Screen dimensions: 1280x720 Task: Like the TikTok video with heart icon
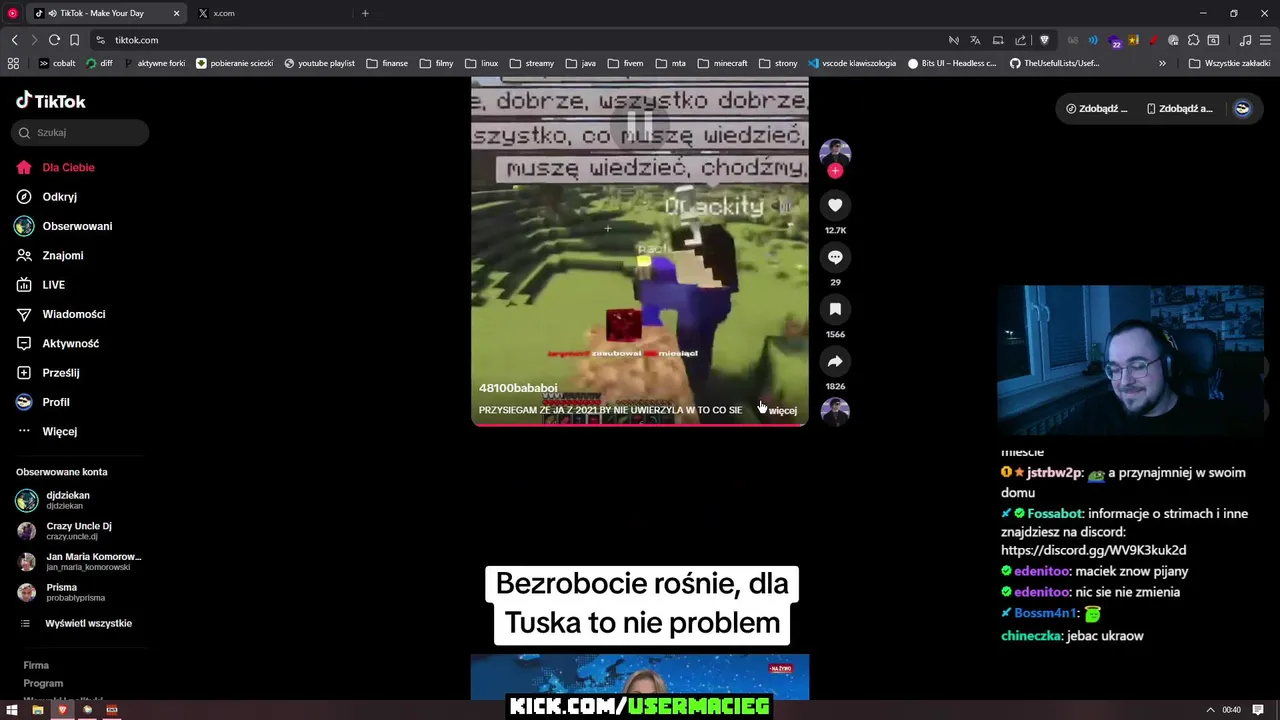point(835,205)
